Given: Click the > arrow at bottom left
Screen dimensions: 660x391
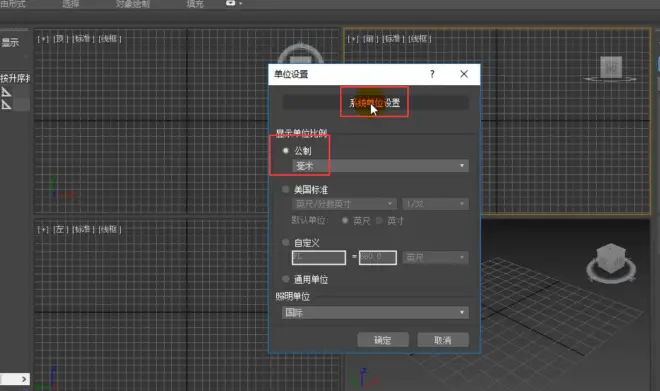Looking at the screenshot, I should [24, 379].
